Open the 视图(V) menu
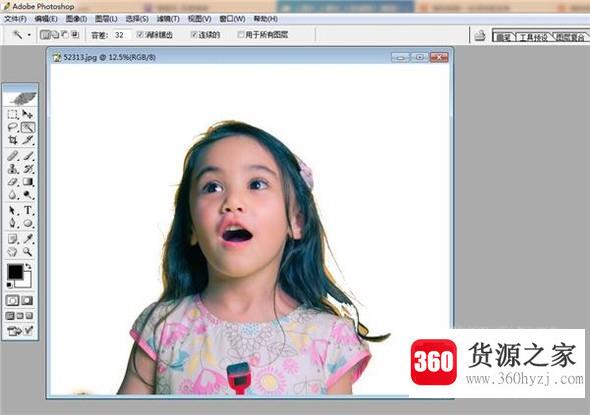This screenshot has height=415, width=590. 199,19
